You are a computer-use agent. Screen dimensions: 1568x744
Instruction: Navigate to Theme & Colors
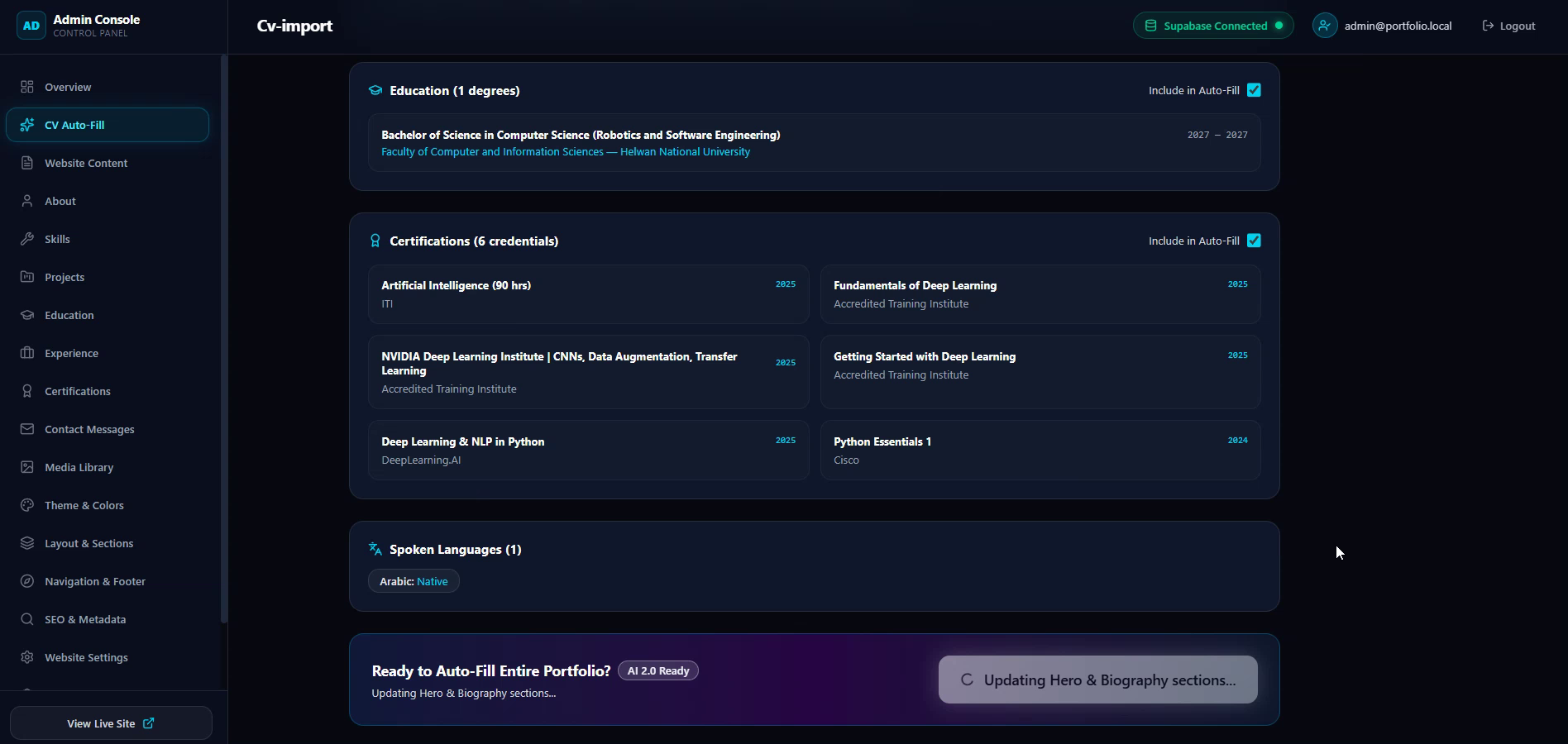click(x=108, y=505)
